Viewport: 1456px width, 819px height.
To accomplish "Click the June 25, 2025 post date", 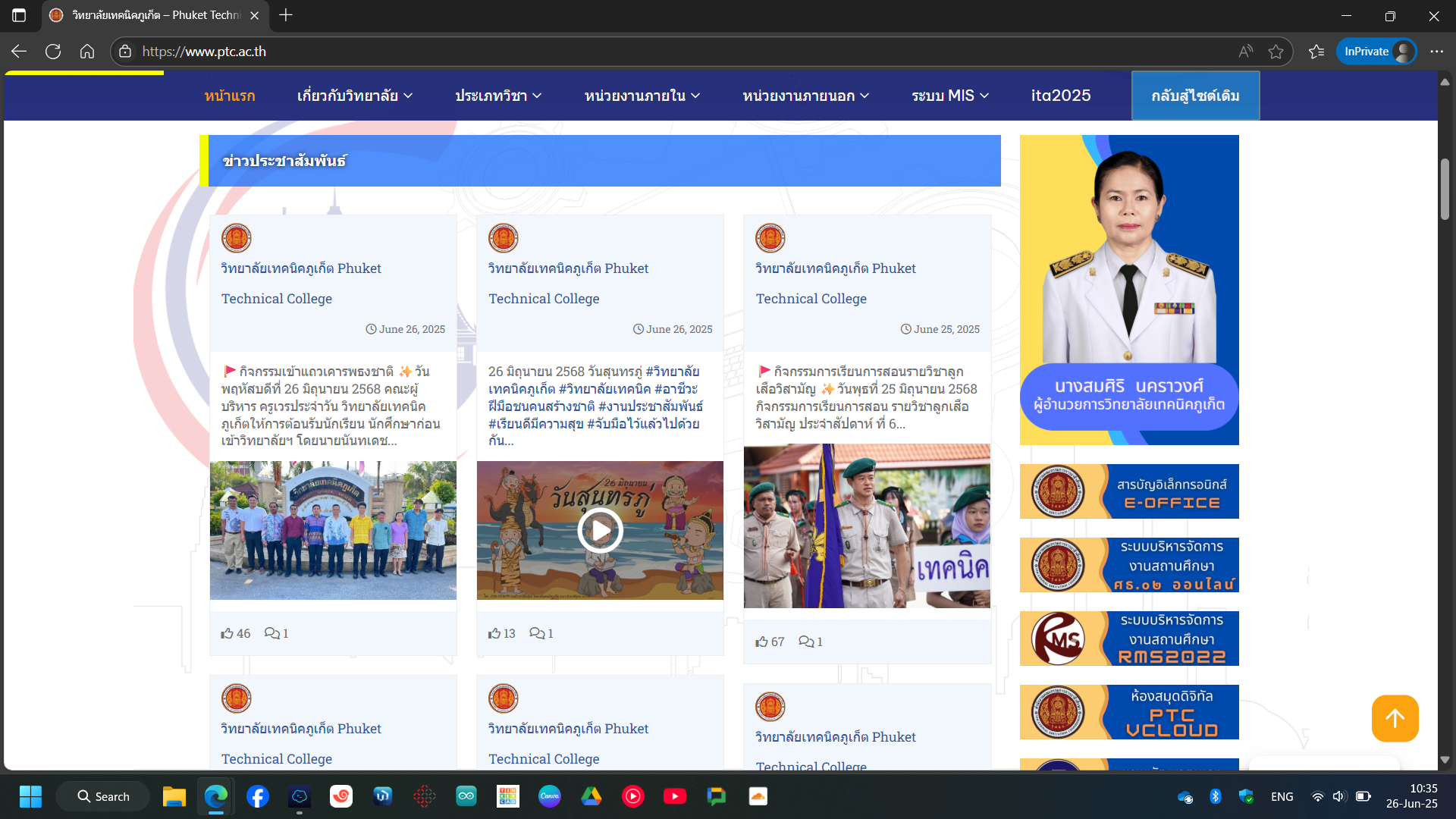I will click(x=940, y=329).
